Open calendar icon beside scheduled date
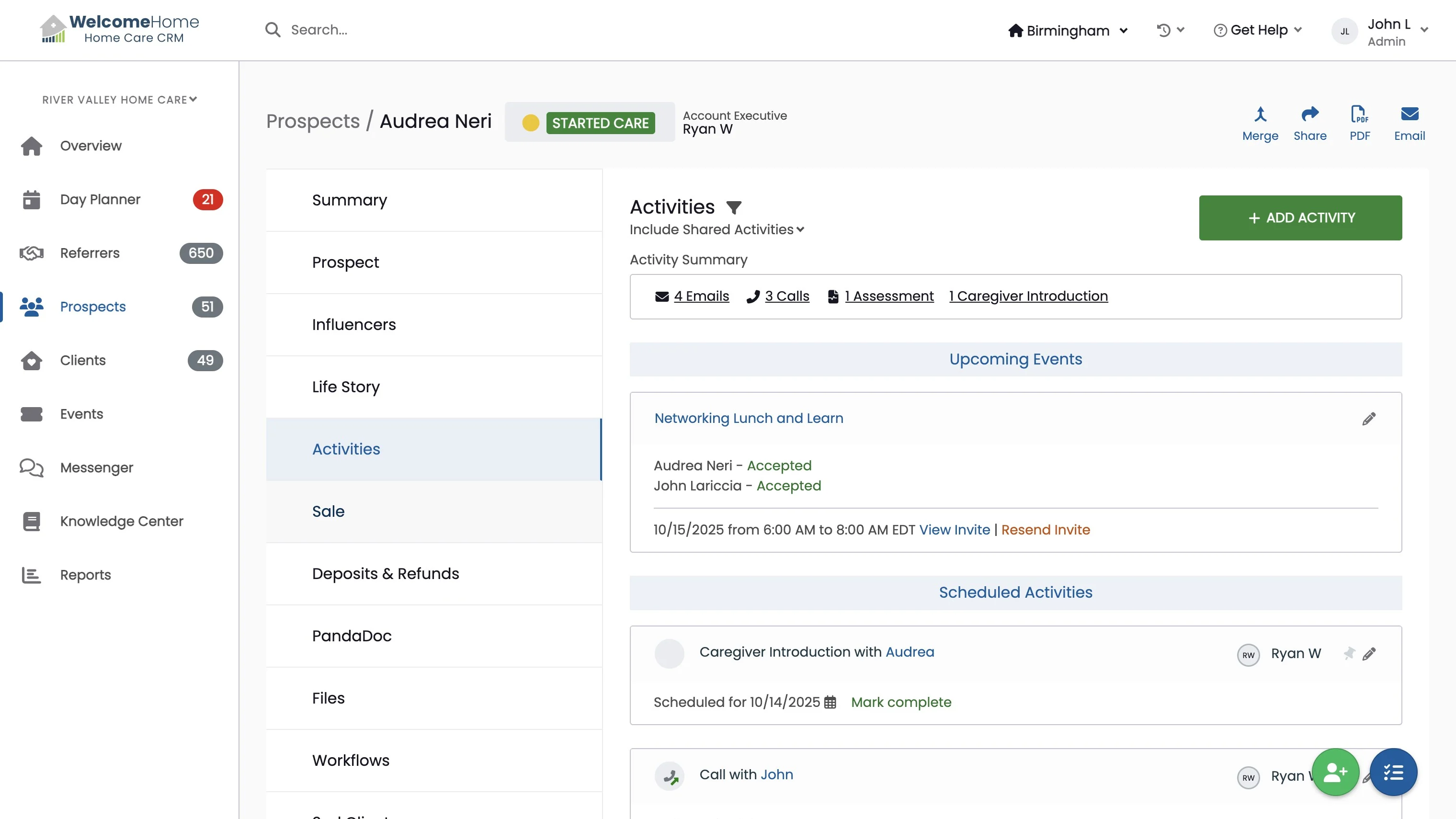 [830, 703]
